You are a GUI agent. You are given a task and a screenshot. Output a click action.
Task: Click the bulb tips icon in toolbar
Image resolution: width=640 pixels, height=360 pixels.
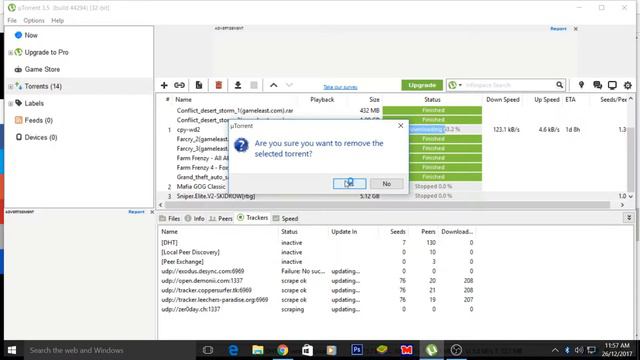click(581, 85)
